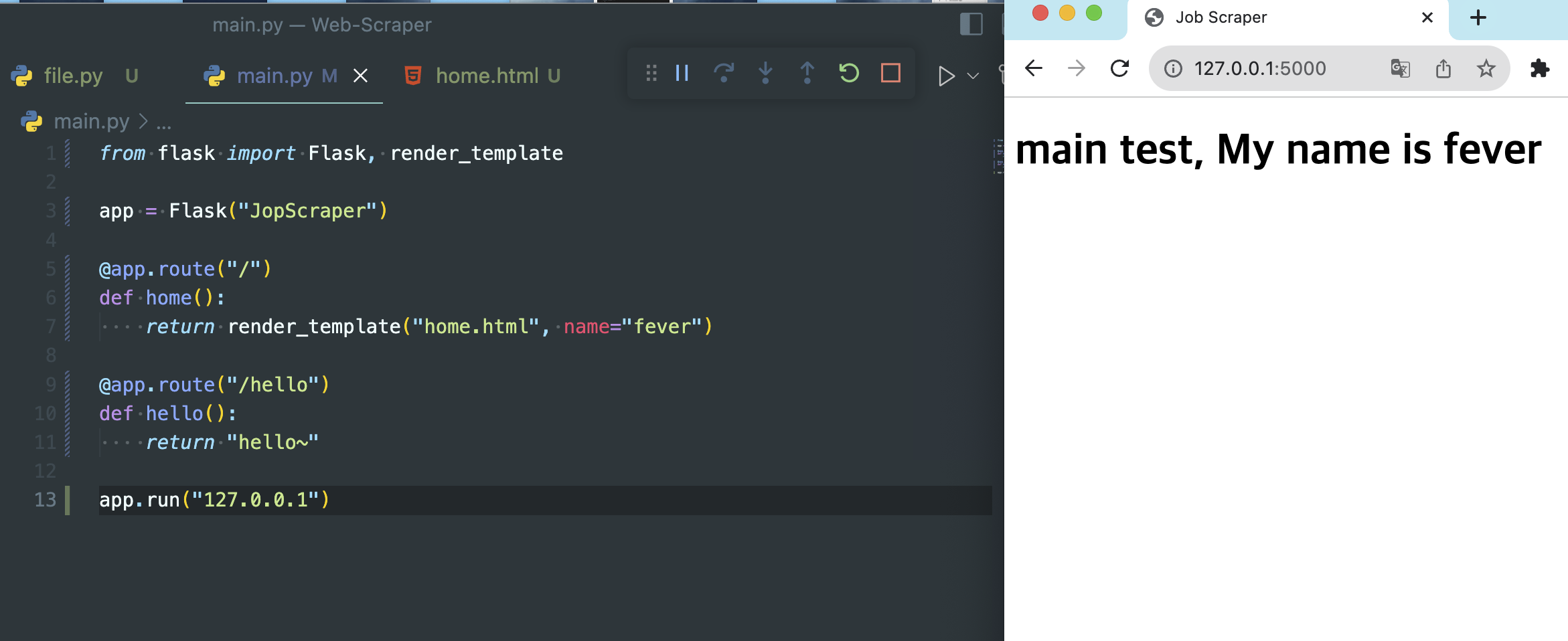
Task: Go back in the browser
Action: pyautogui.click(x=1034, y=68)
